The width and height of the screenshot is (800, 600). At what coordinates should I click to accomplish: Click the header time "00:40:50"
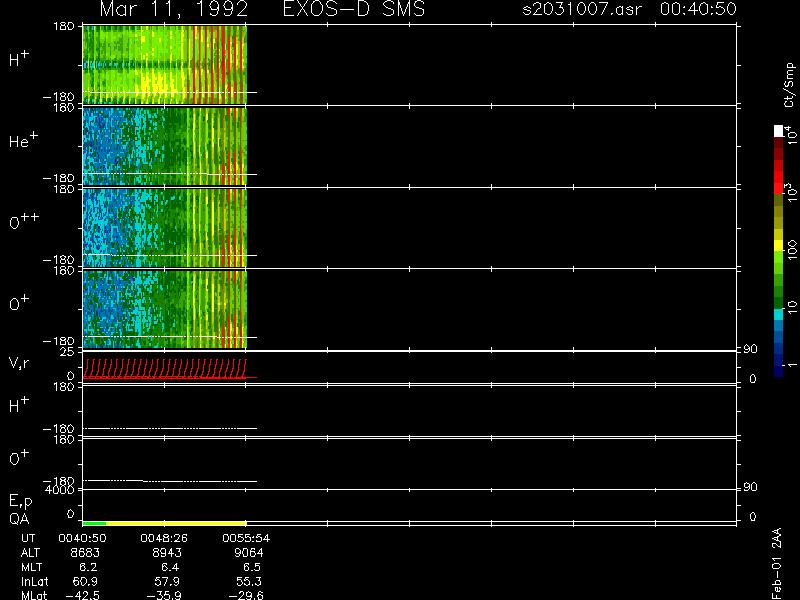click(x=698, y=9)
